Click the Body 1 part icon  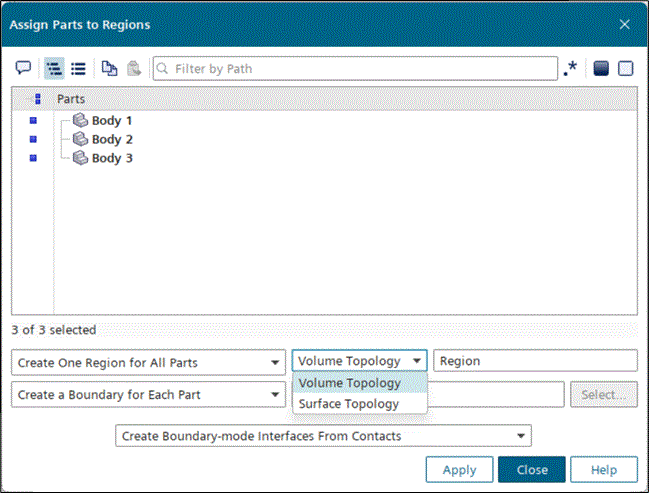pyautogui.click(x=80, y=121)
